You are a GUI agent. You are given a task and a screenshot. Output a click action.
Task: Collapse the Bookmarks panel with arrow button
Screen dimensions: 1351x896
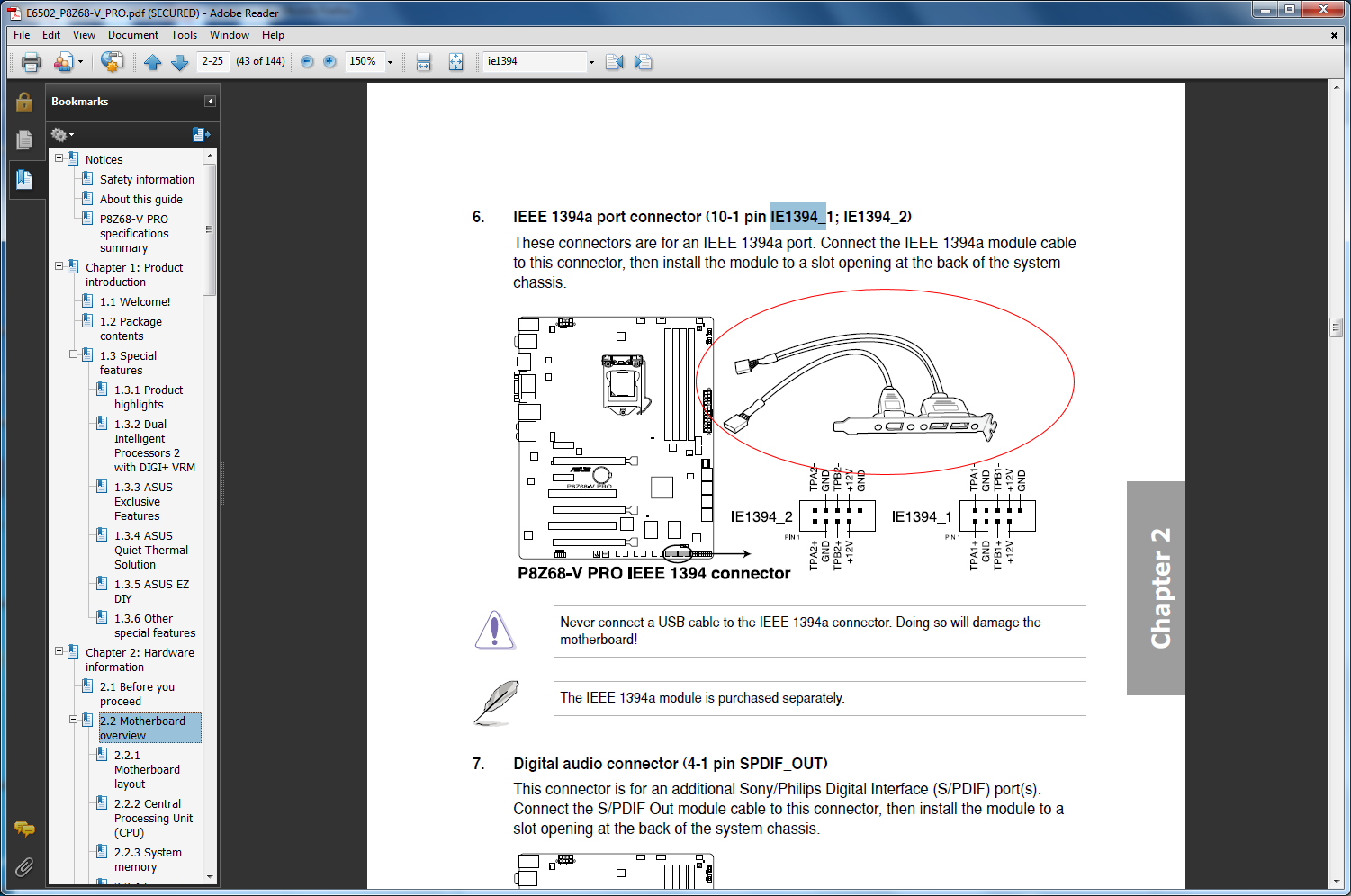pos(210,102)
